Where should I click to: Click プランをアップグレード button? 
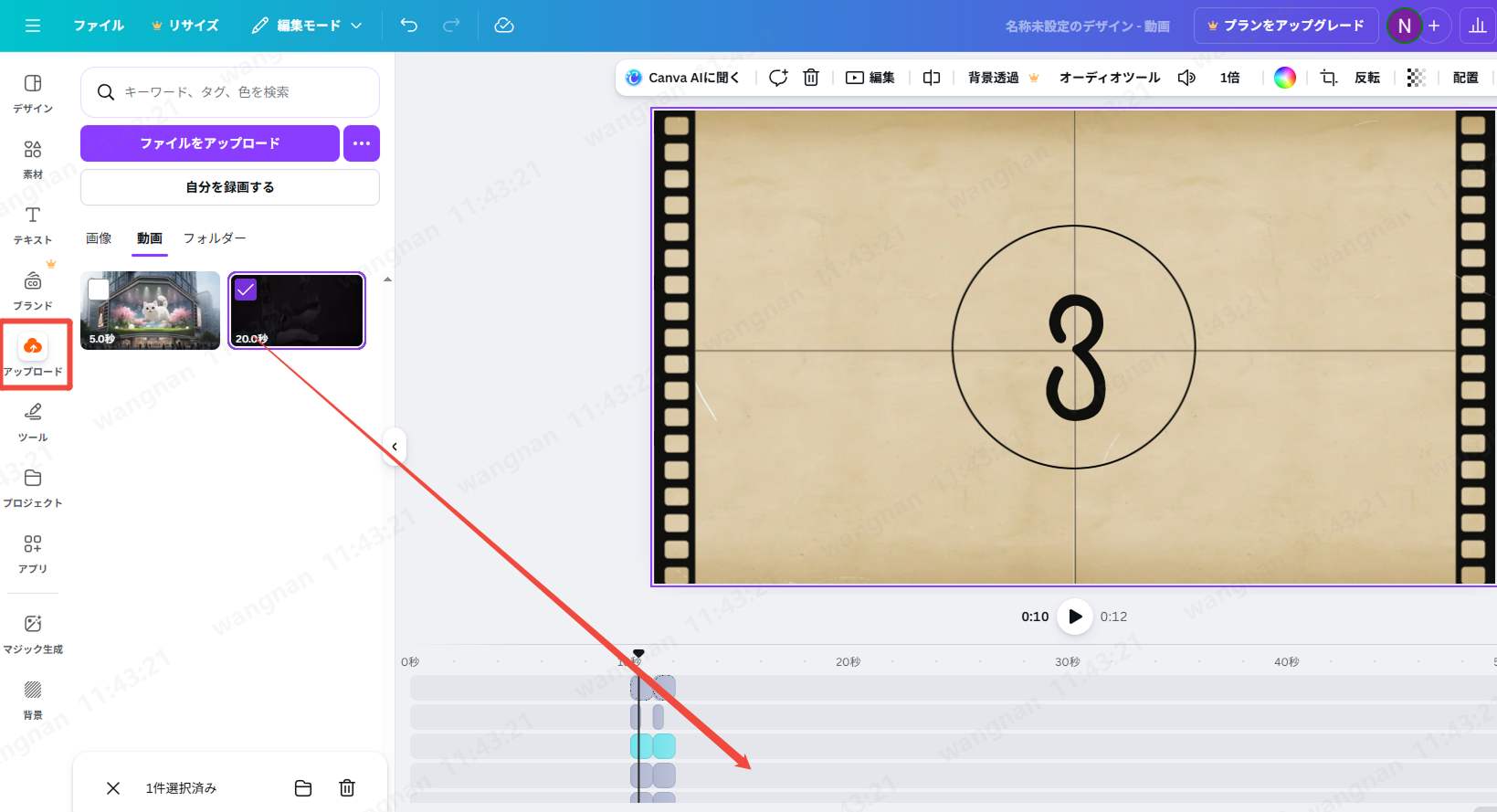pyautogui.click(x=1286, y=26)
